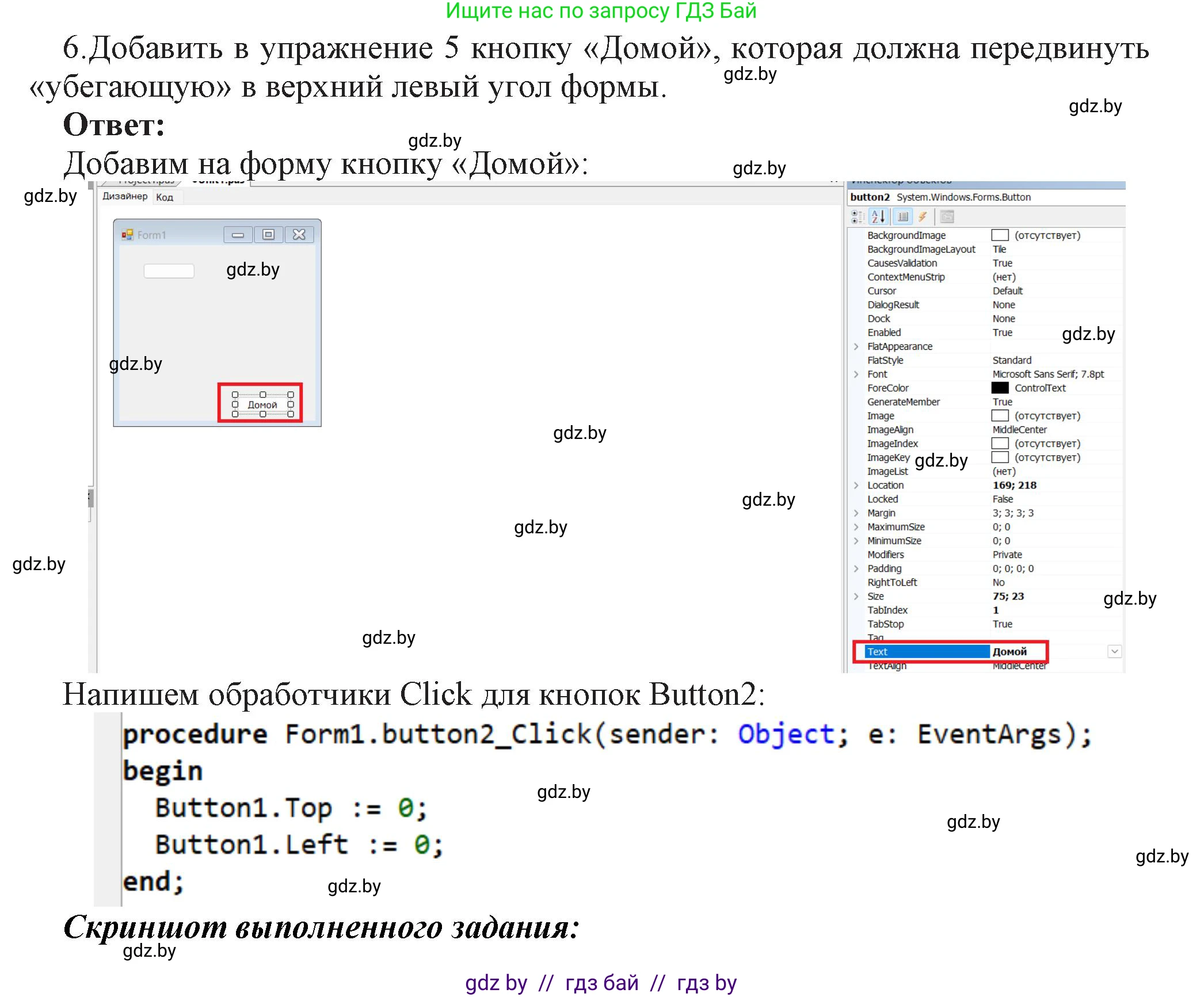The width and height of the screenshot is (1204, 997).
Task: Expand the Font property
Action: pyautogui.click(x=856, y=374)
